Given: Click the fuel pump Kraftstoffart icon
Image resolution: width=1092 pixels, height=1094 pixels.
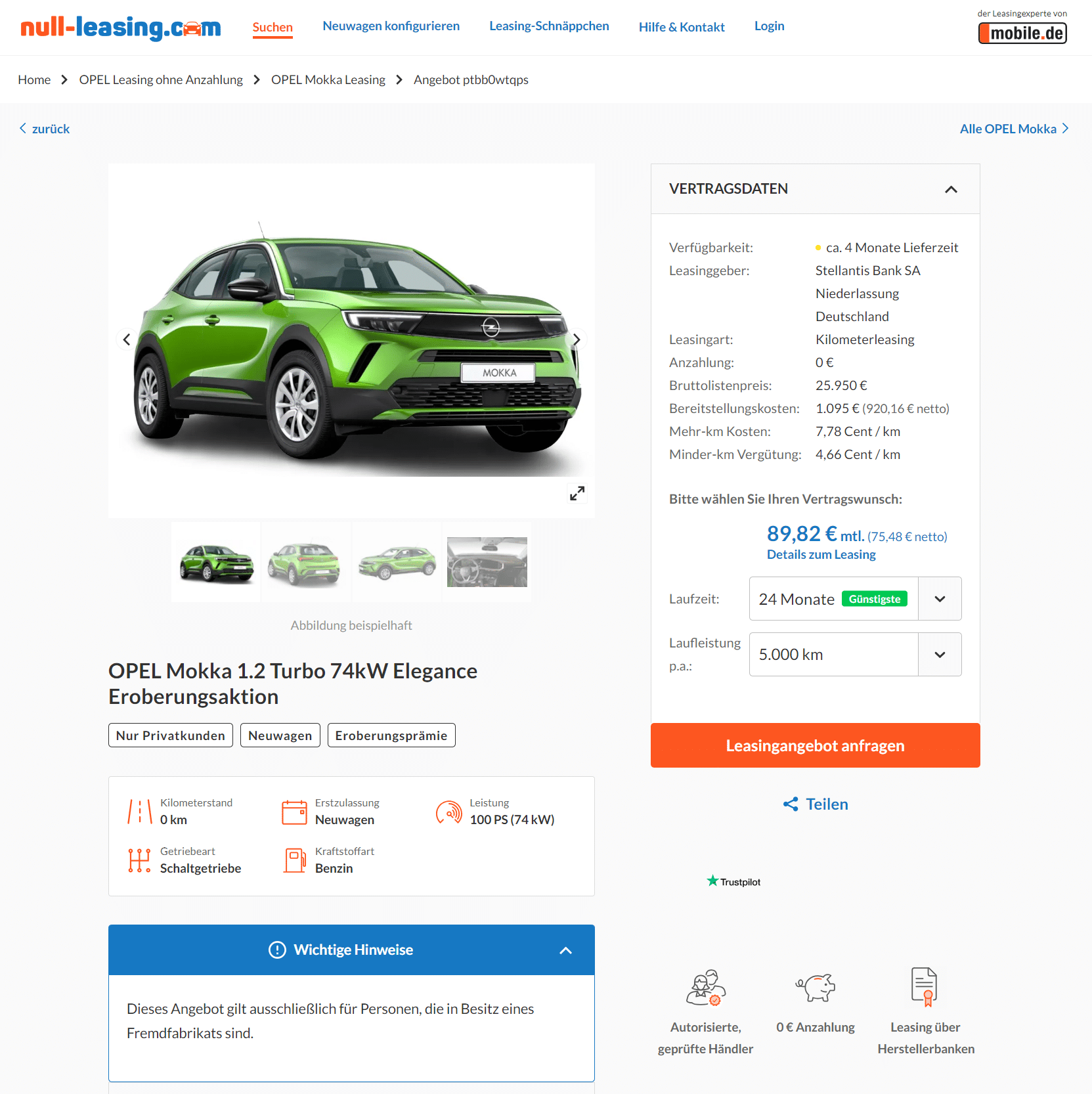Looking at the screenshot, I should (x=295, y=860).
